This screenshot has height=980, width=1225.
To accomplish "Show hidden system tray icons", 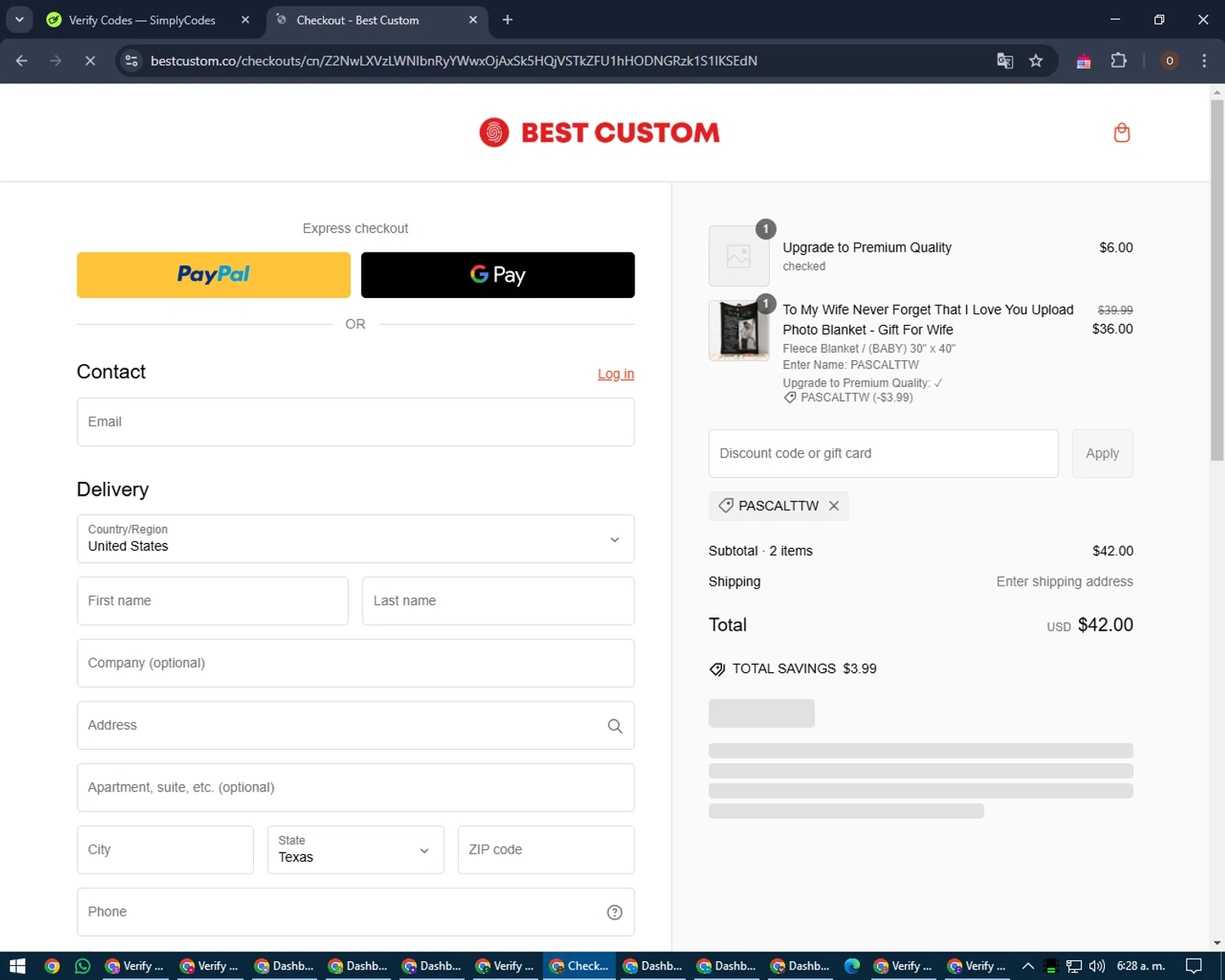I will (x=1028, y=966).
